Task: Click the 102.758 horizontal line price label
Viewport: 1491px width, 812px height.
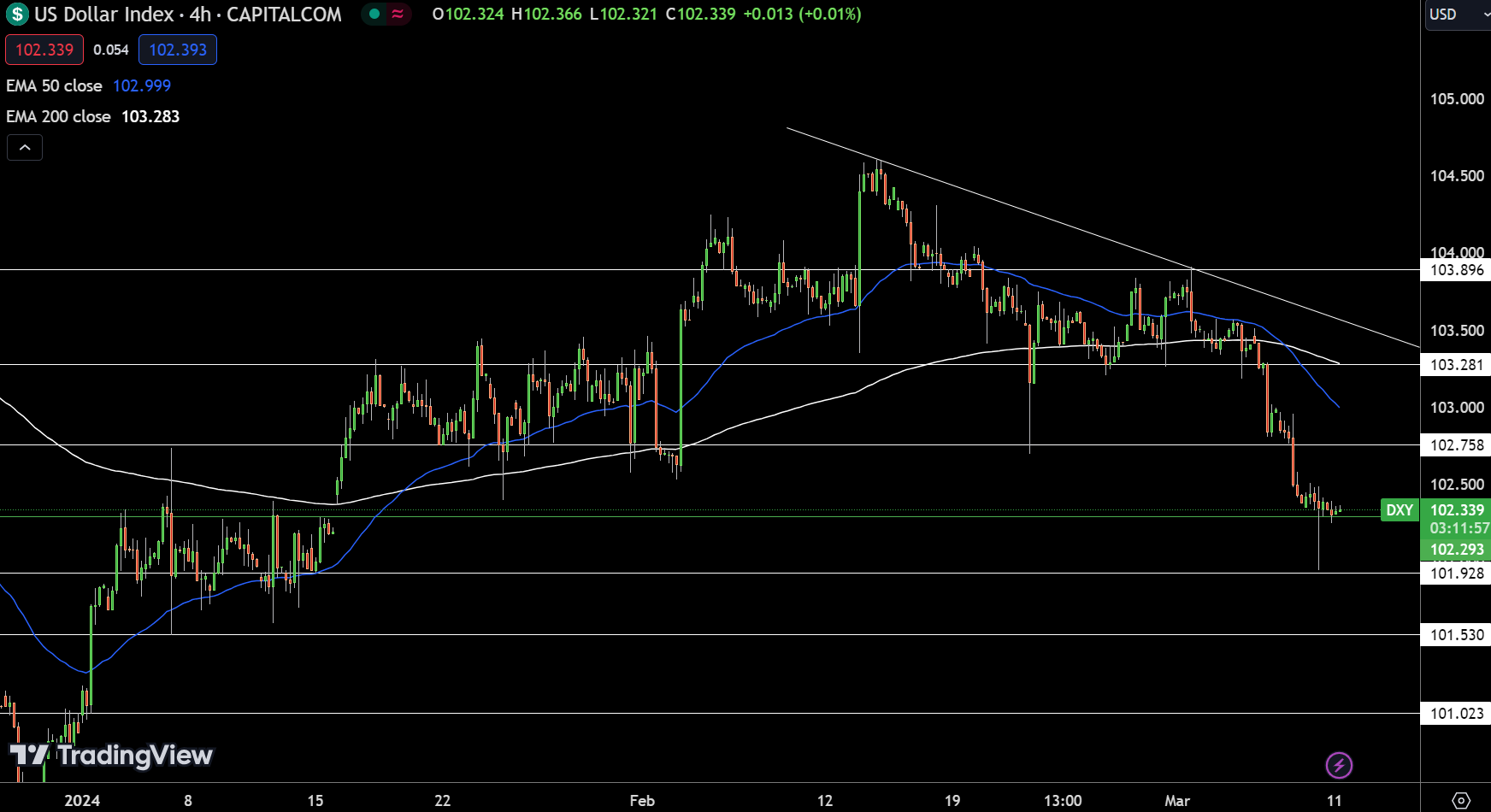Action: pyautogui.click(x=1456, y=445)
